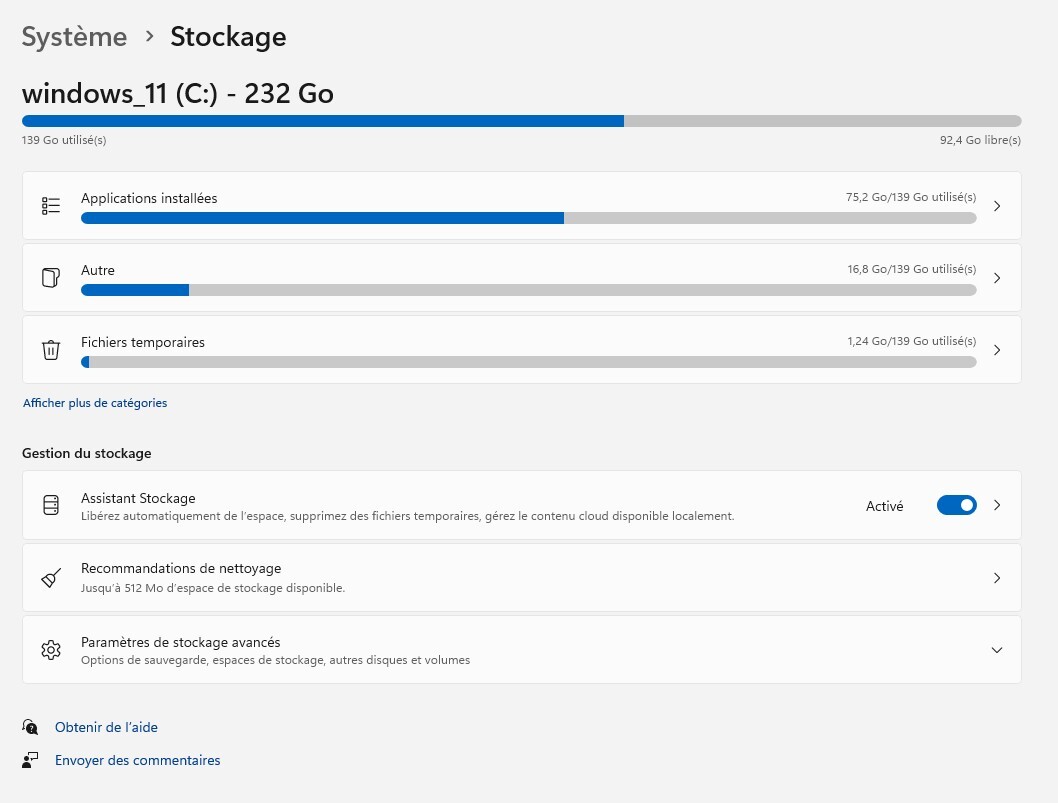Image resolution: width=1058 pixels, height=803 pixels.
Task: Open Fichiers temporaires details chevron
Action: [996, 350]
